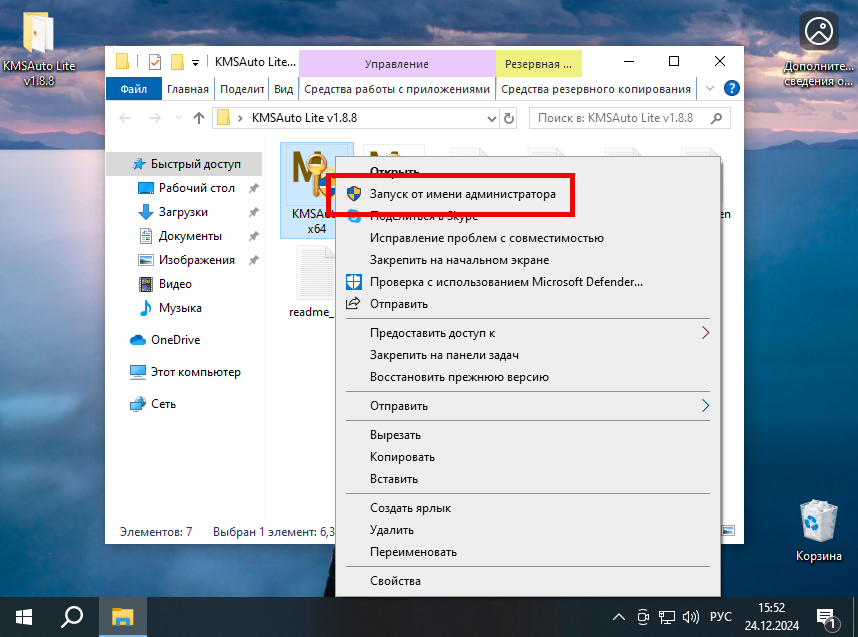Open Action Center via notifications icon
This screenshot has width=858, height=637.
[826, 616]
